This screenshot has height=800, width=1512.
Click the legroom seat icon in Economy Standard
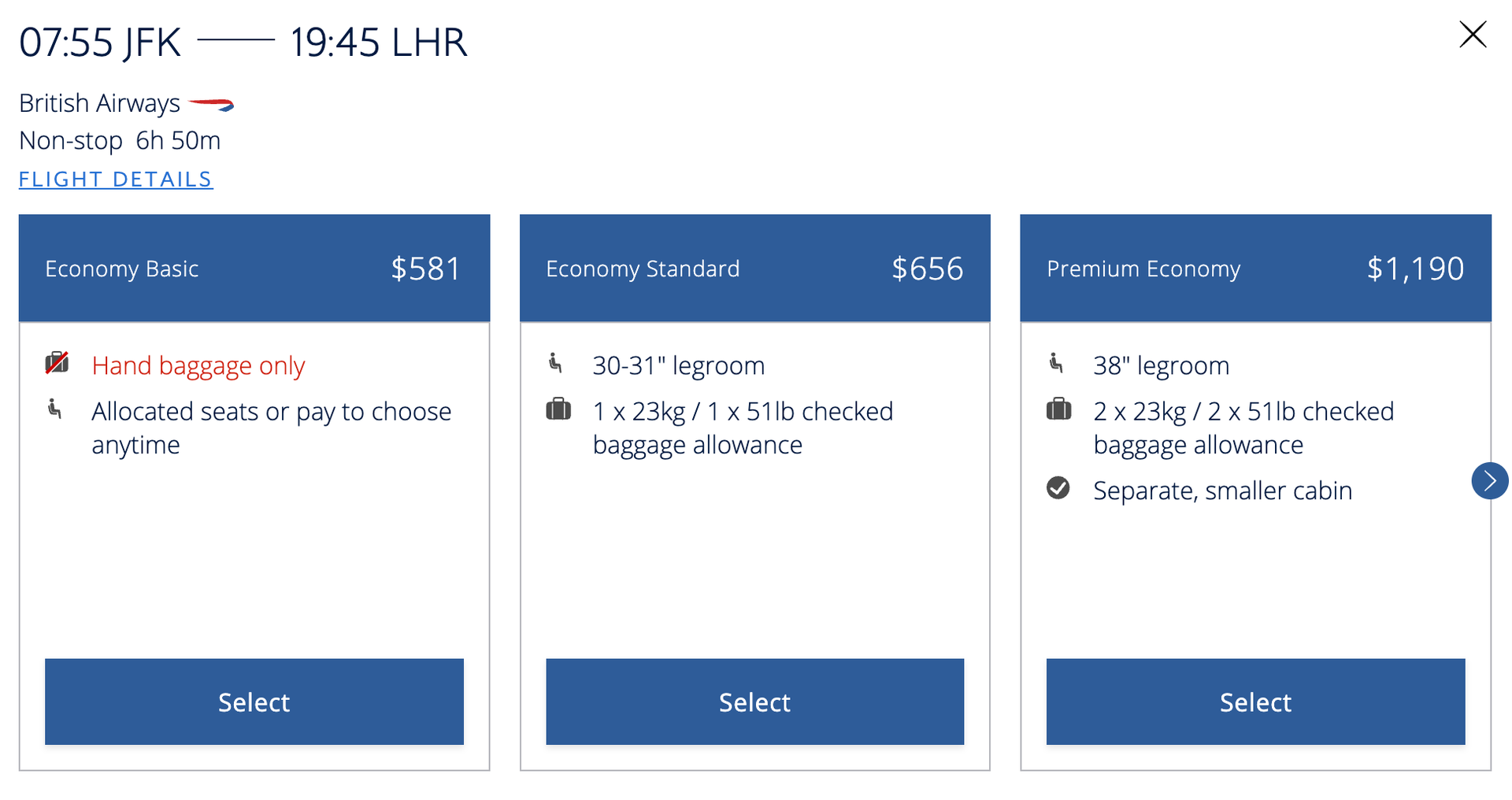coord(556,363)
